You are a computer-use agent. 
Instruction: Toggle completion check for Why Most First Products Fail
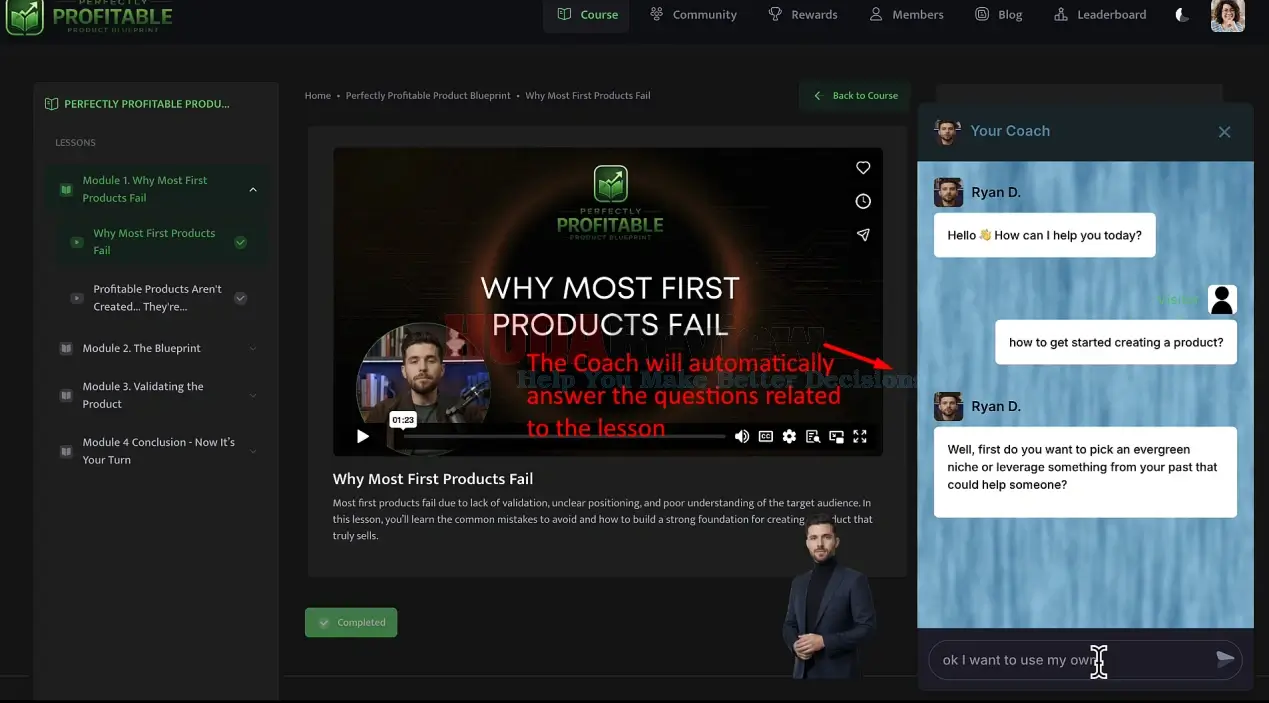click(240, 242)
